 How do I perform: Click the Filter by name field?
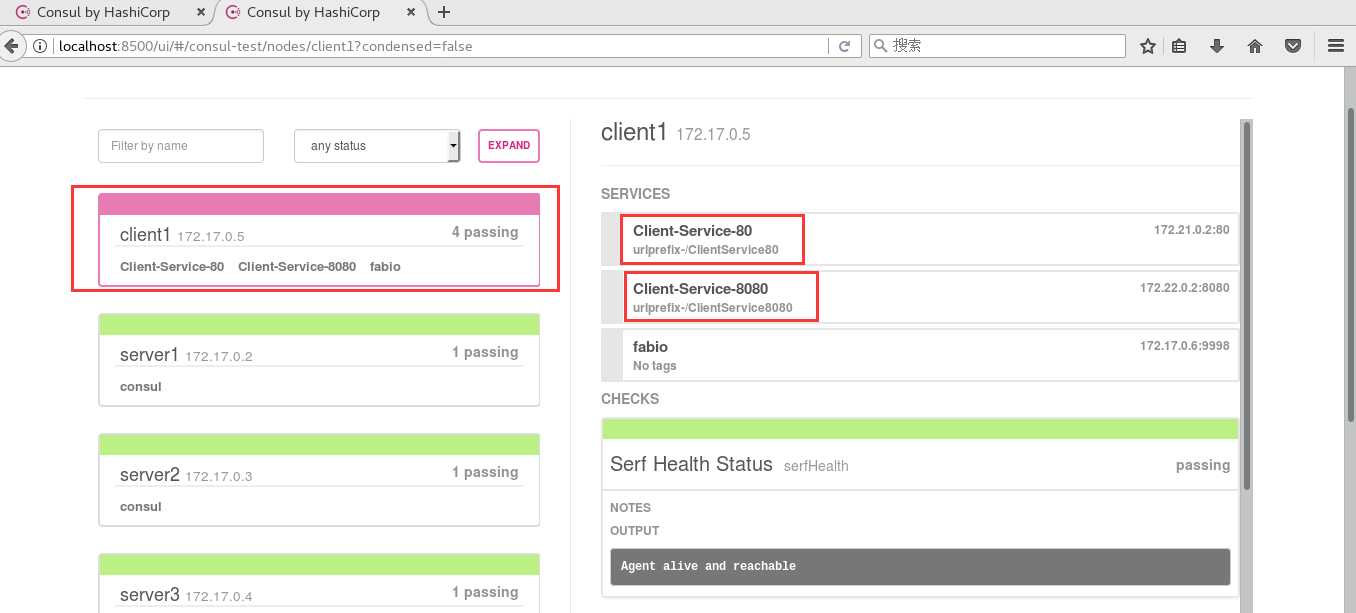click(x=181, y=146)
